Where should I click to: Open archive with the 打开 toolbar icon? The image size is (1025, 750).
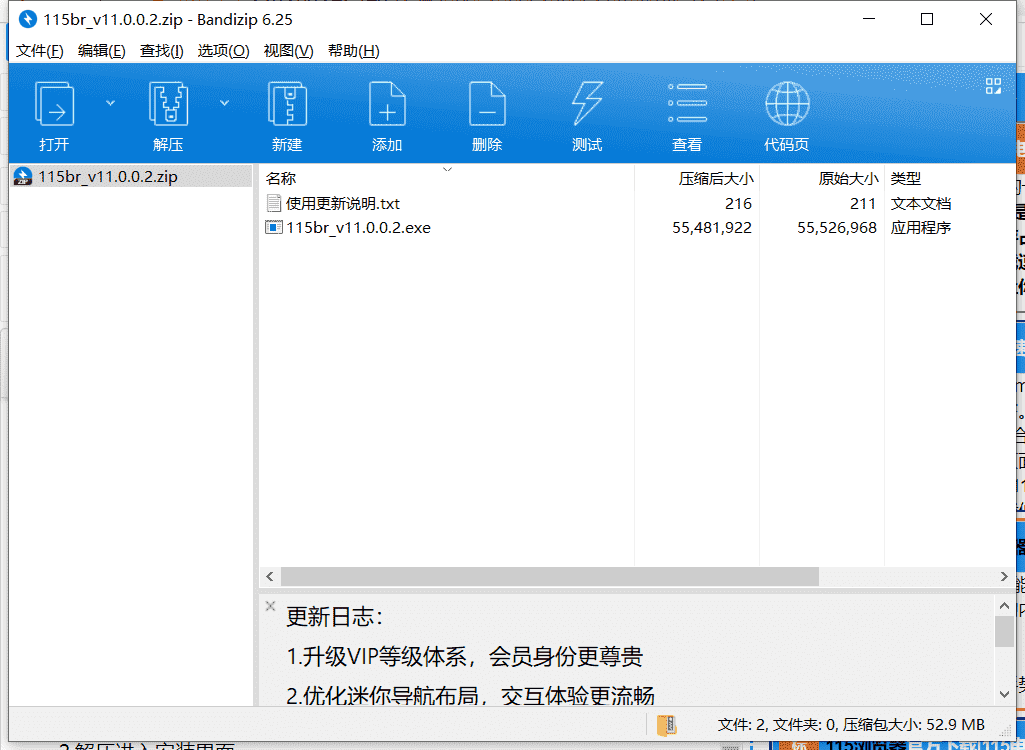click(54, 116)
